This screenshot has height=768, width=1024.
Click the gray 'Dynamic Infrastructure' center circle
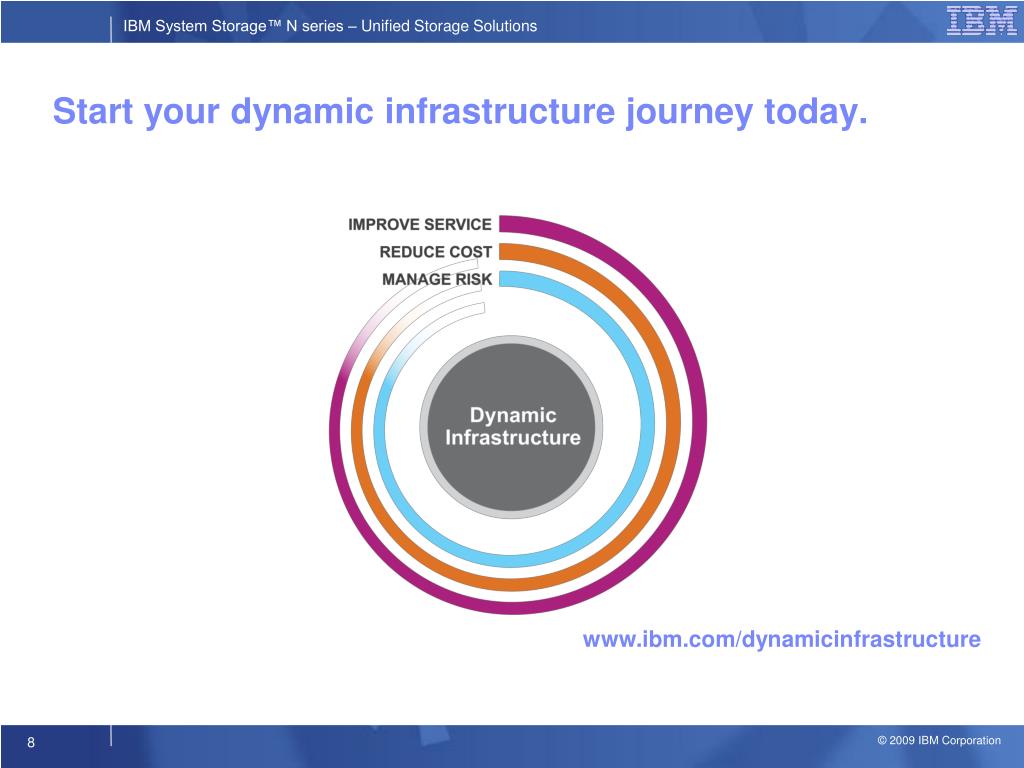pos(511,427)
